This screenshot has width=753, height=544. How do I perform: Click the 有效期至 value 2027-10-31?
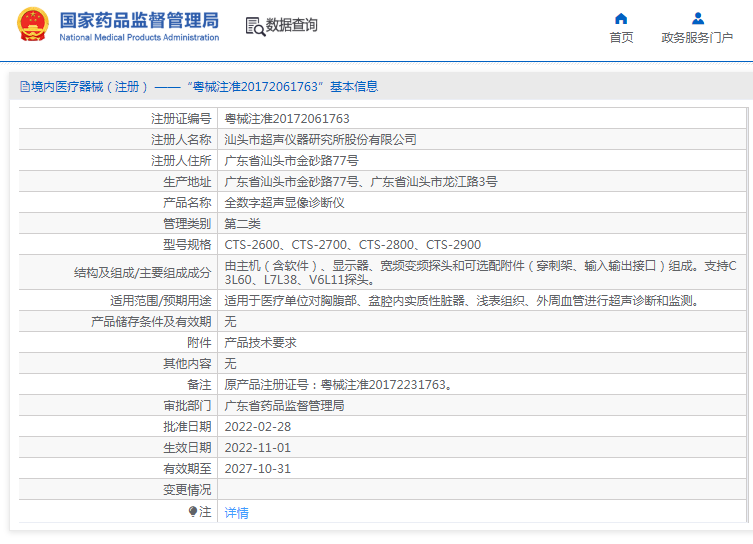point(257,469)
